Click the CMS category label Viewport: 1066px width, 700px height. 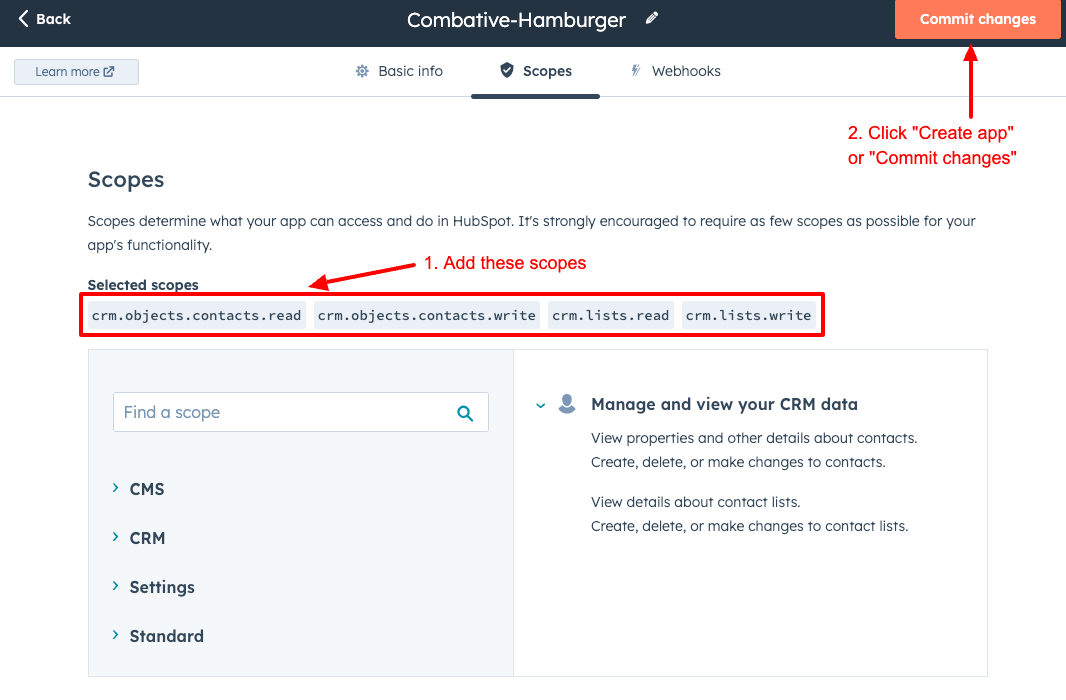(x=147, y=489)
